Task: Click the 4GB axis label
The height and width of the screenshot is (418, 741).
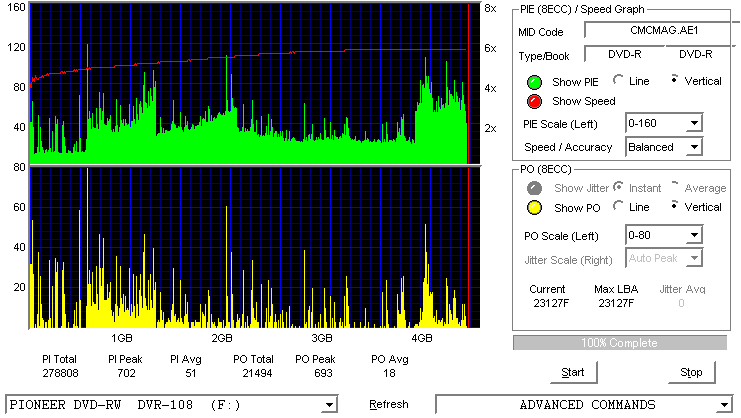Action: tap(422, 339)
